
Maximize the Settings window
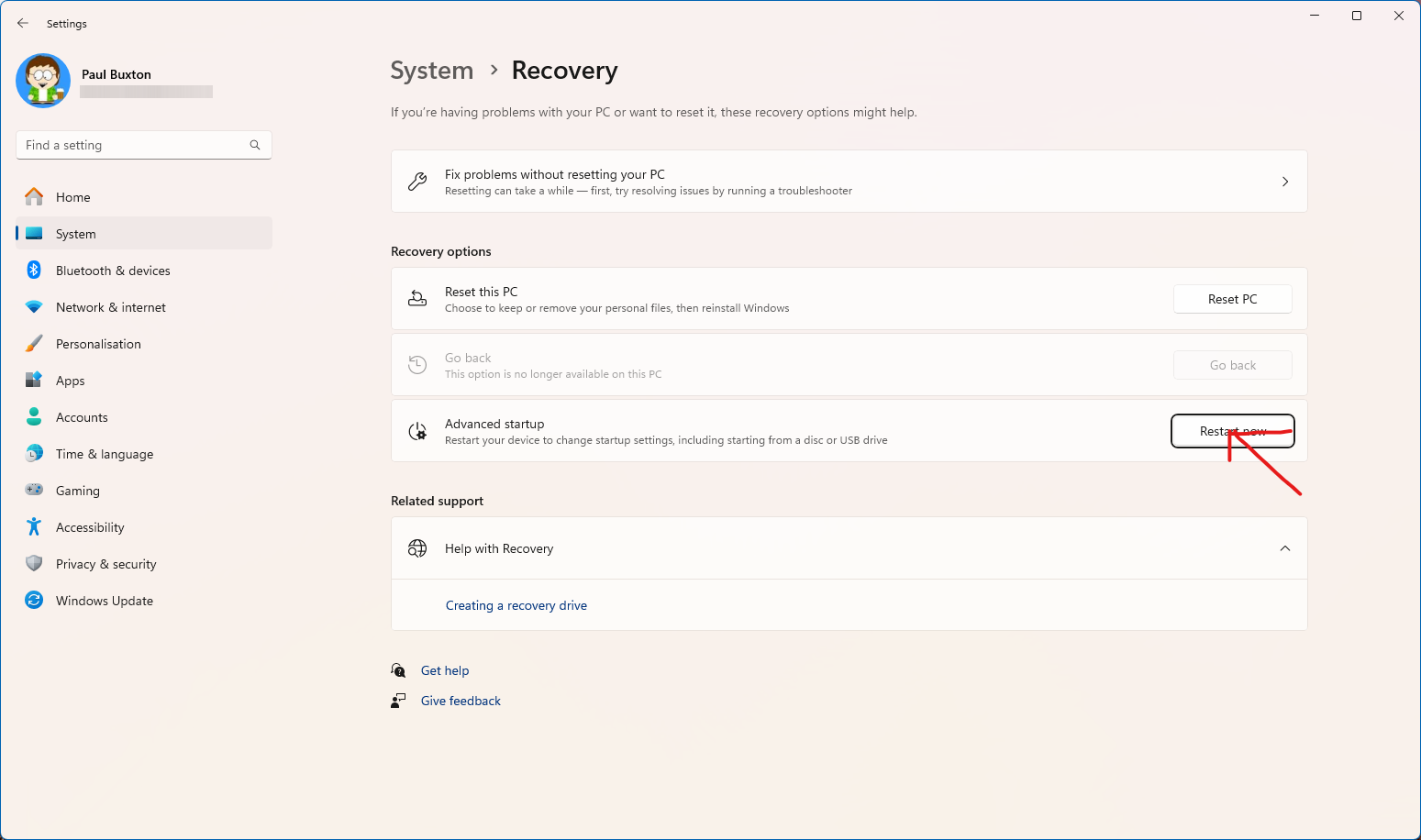click(x=1357, y=16)
